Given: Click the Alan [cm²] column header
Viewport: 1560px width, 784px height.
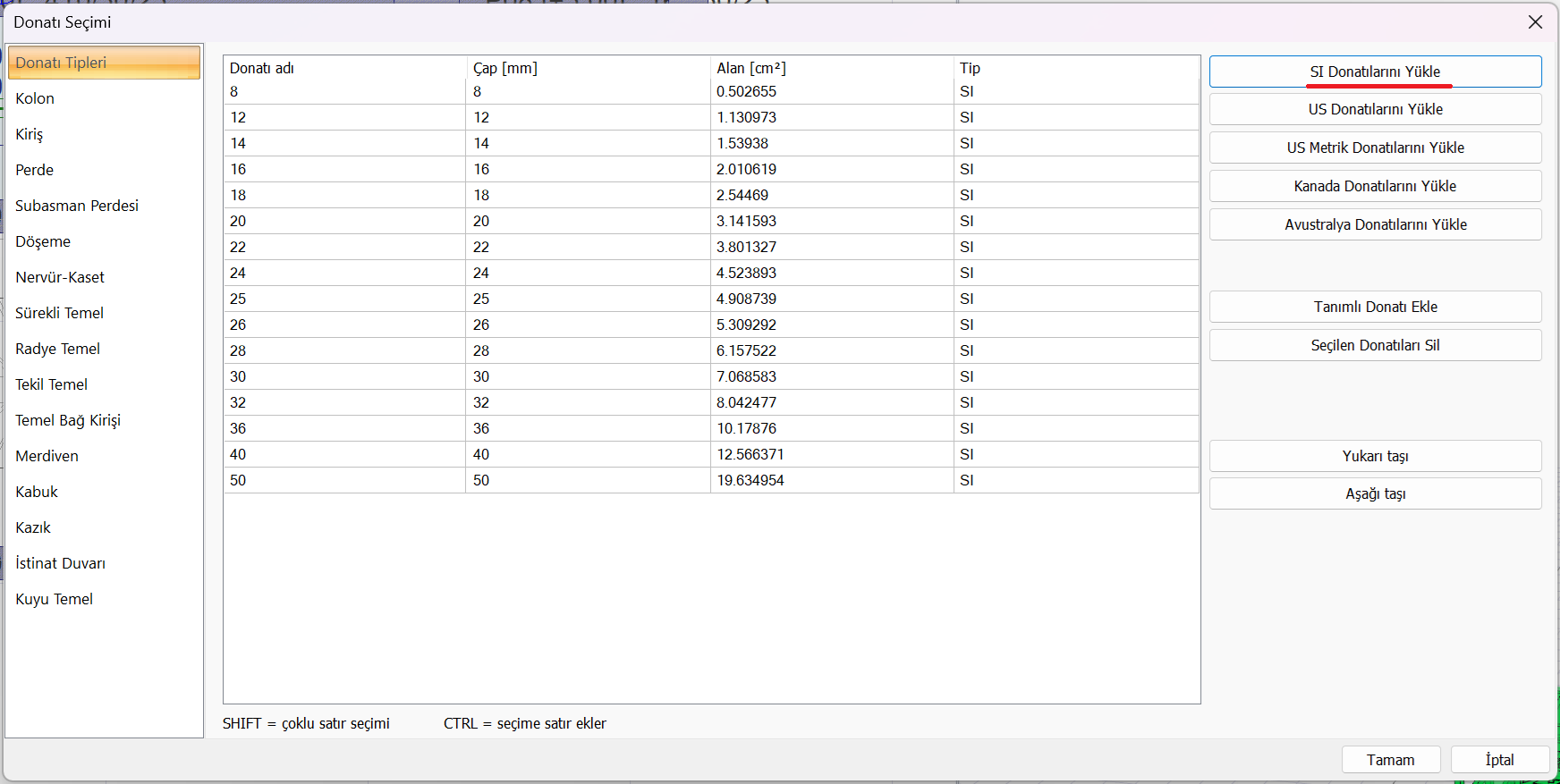Looking at the screenshot, I should [x=751, y=68].
